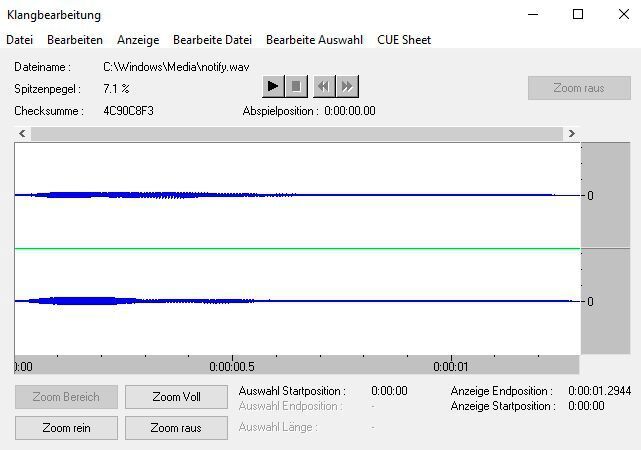Click the Auswahl Länge label
The width and height of the screenshot is (641, 450).
point(278,427)
